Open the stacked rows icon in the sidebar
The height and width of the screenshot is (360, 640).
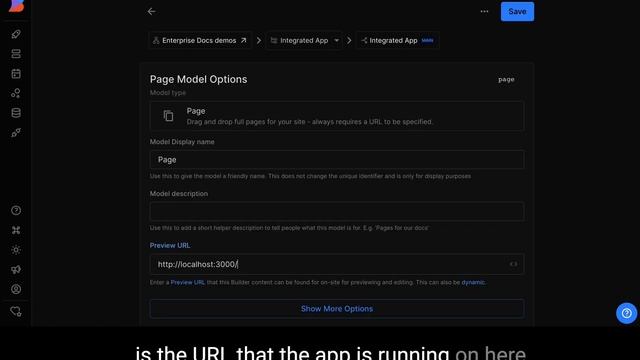tap(16, 54)
